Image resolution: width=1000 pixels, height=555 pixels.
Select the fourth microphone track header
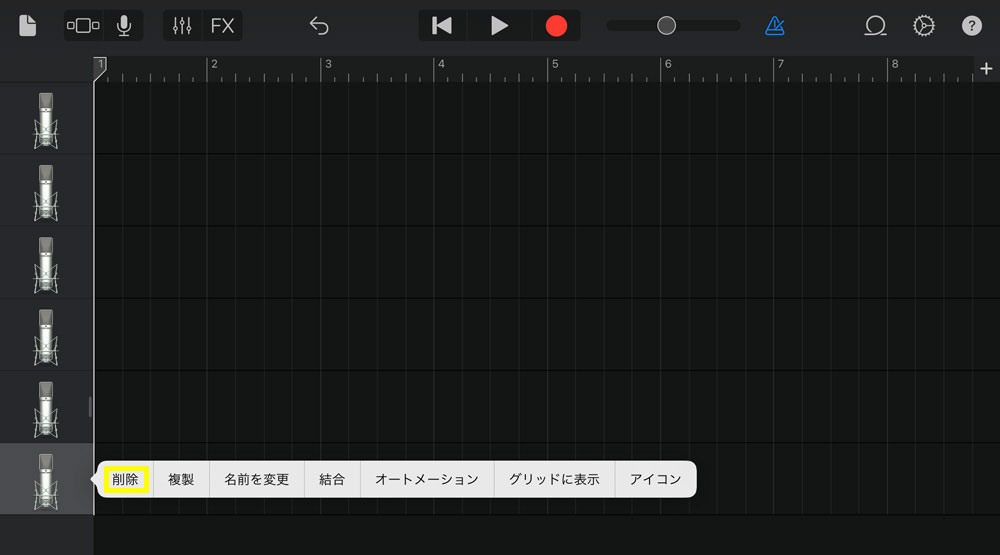[46, 335]
